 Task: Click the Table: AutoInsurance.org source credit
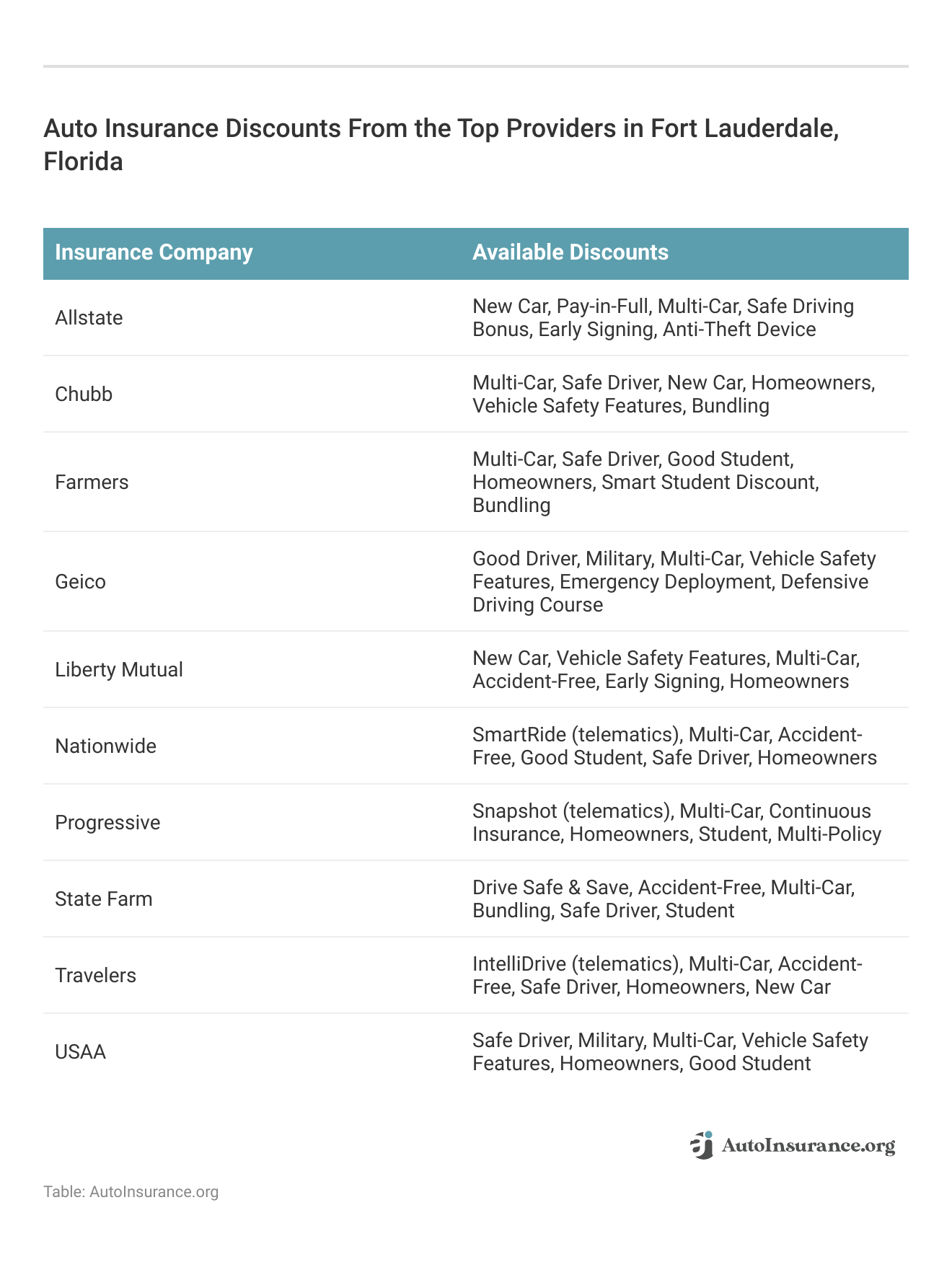pos(131,1191)
